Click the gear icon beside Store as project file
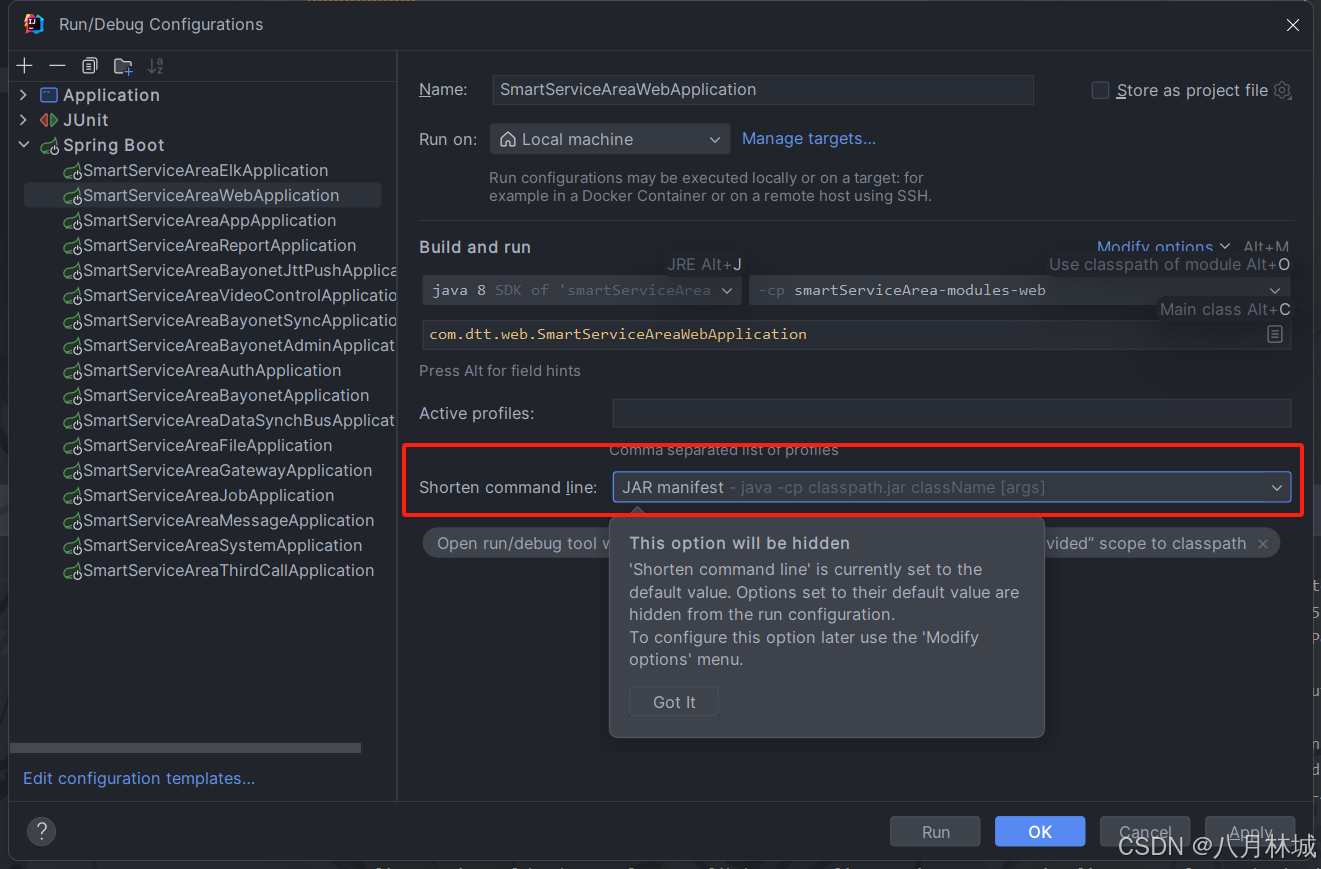This screenshot has width=1321, height=869. (1283, 90)
